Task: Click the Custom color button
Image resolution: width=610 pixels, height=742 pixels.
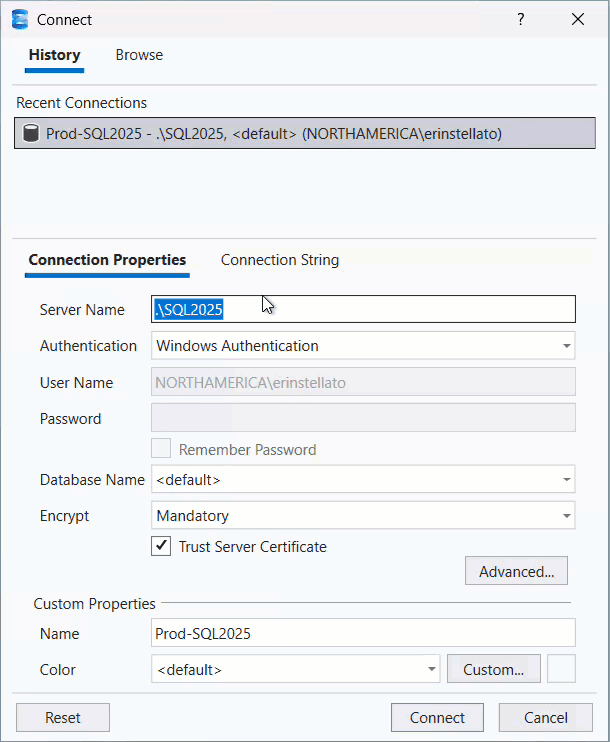Action: [x=493, y=670]
